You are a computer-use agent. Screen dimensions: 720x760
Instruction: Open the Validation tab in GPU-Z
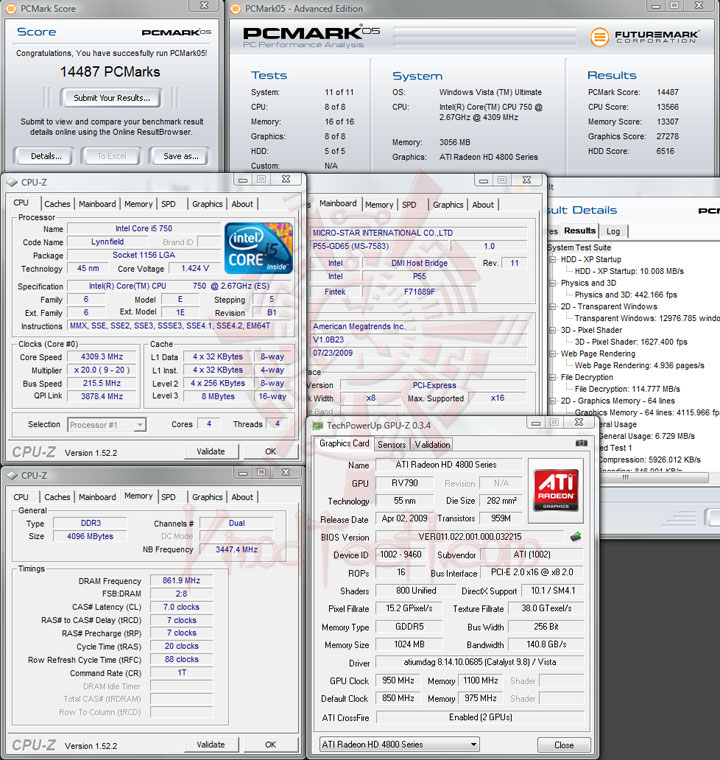432,444
